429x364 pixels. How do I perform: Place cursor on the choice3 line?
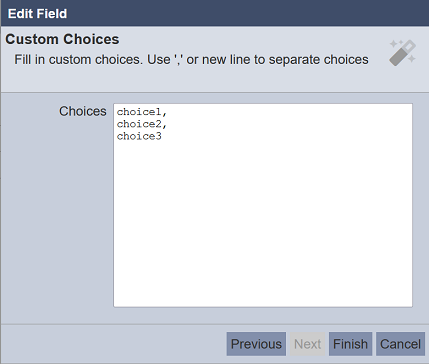[x=139, y=136]
